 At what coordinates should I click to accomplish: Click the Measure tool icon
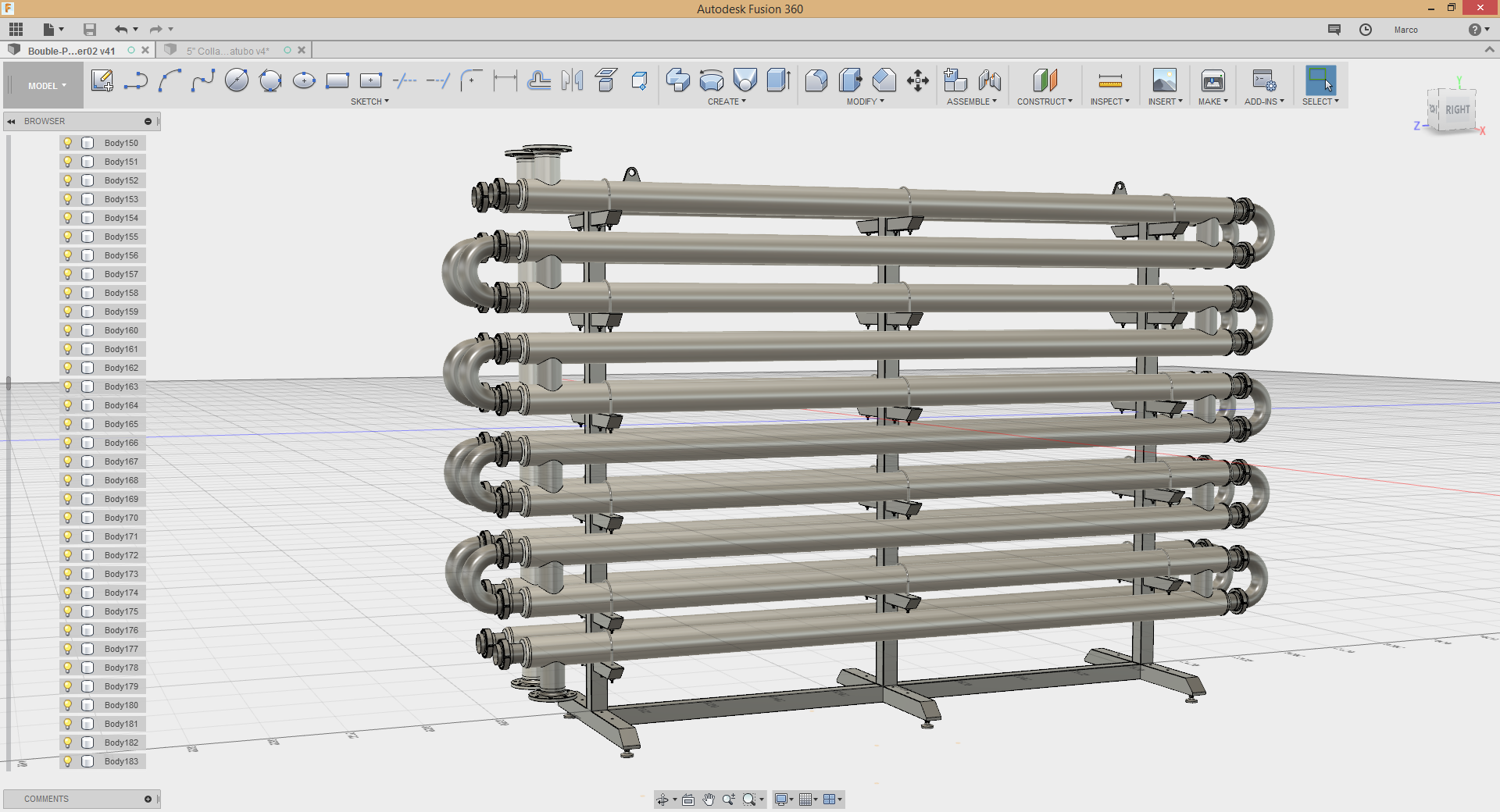[1110, 80]
